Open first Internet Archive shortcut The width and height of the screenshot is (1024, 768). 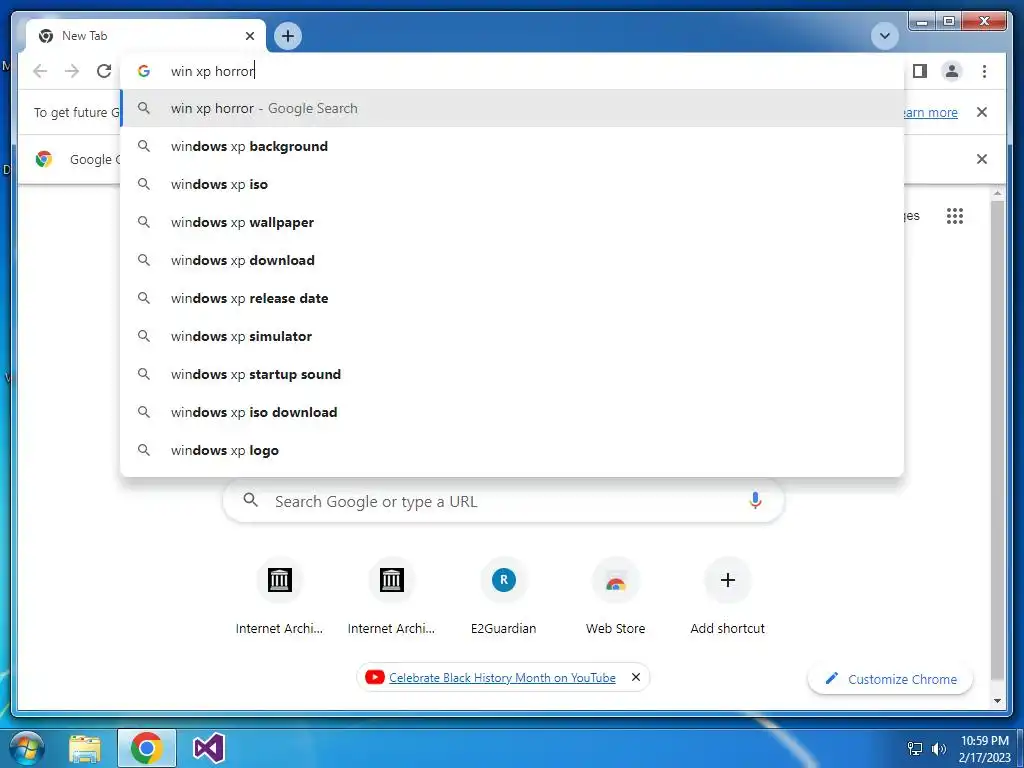click(280, 597)
